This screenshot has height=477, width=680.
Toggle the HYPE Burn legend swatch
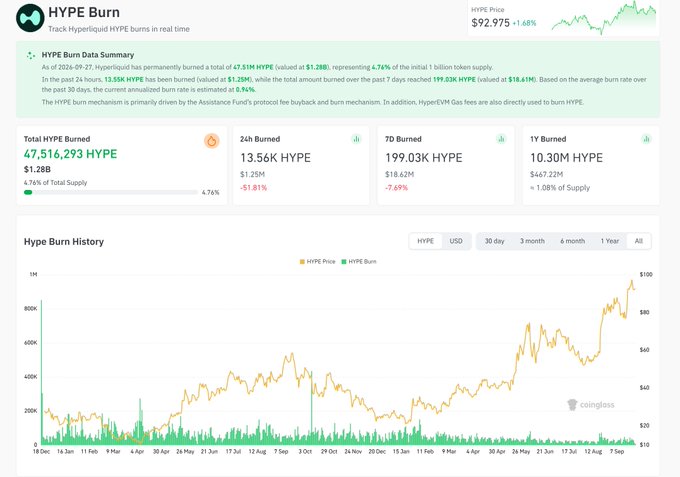point(344,262)
